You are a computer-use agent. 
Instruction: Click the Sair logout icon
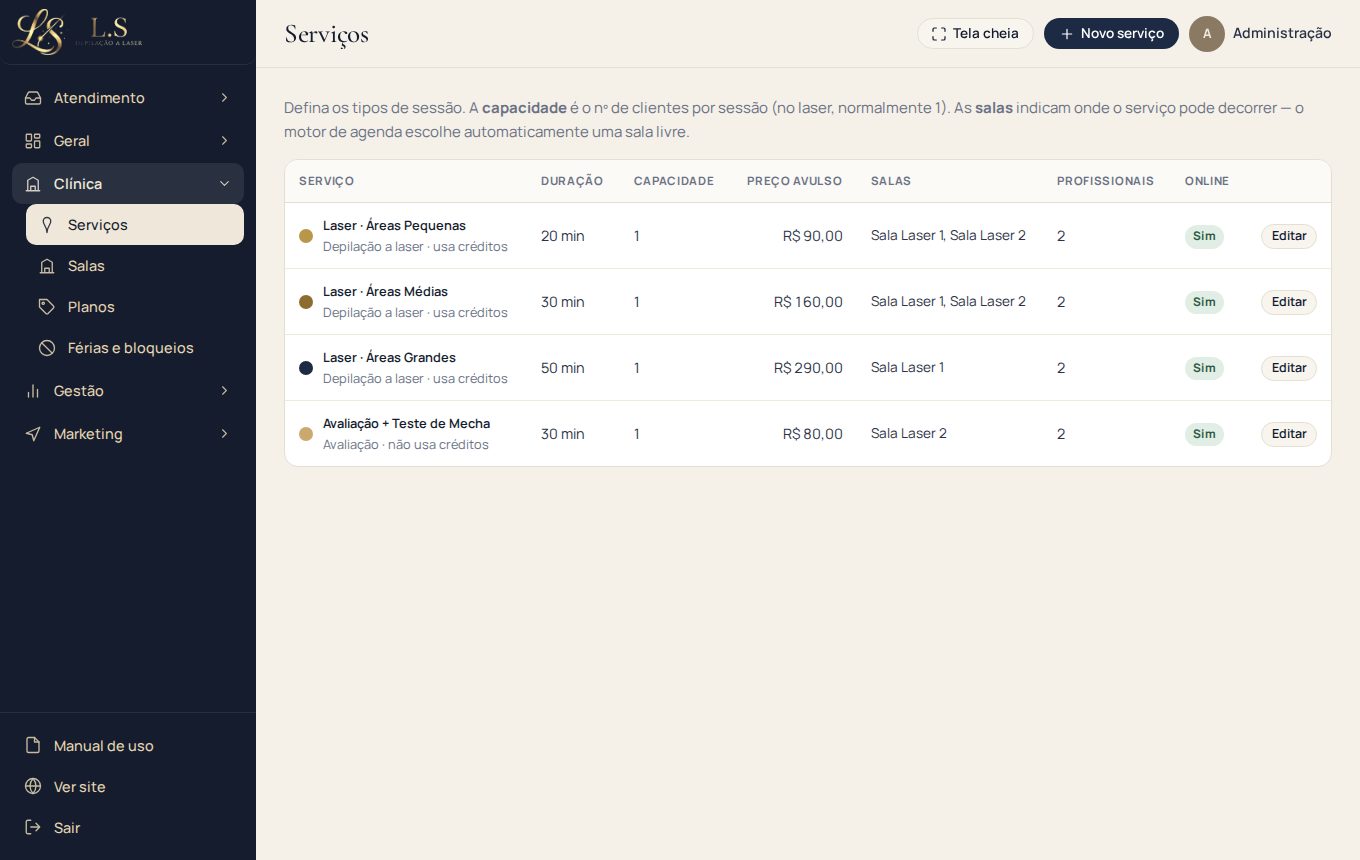tap(33, 828)
